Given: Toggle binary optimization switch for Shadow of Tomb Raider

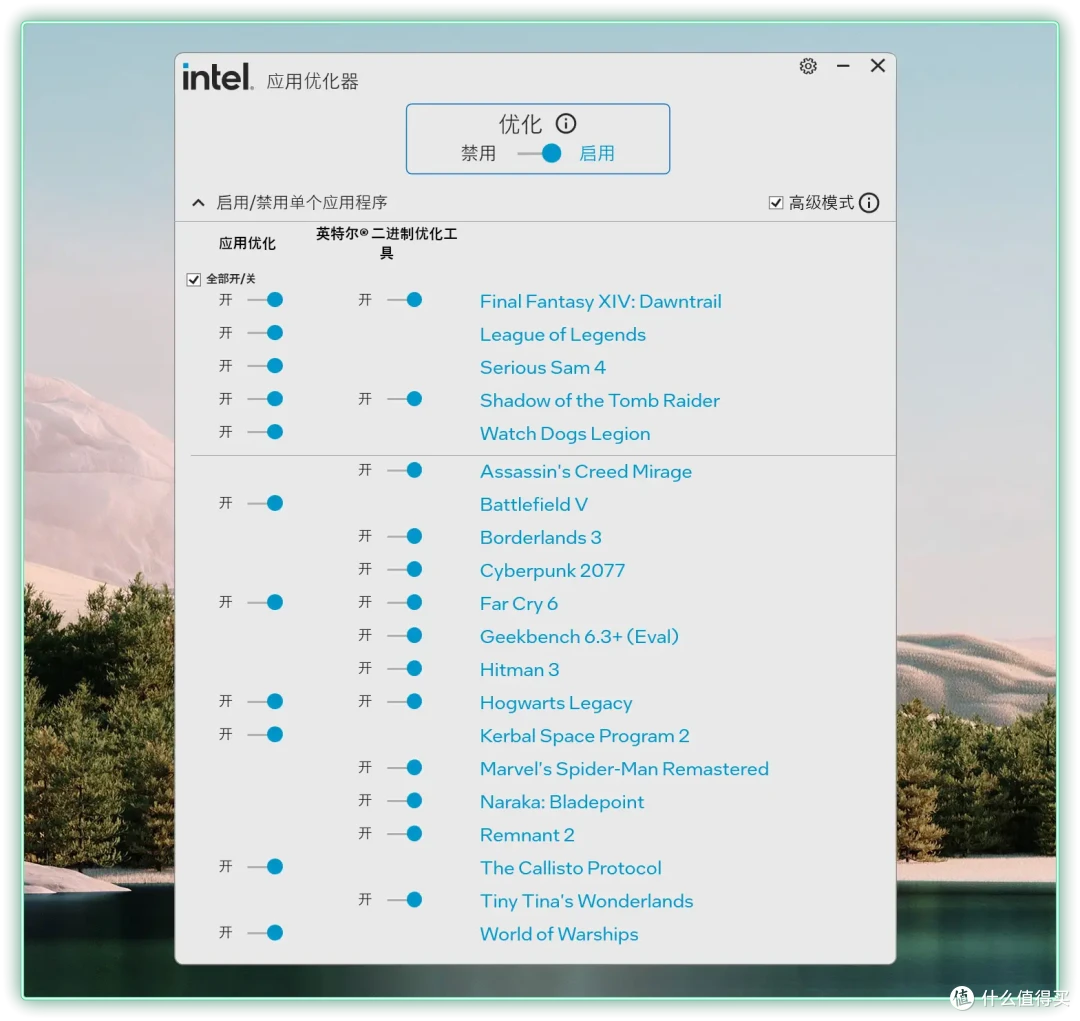Looking at the screenshot, I should point(405,399).
